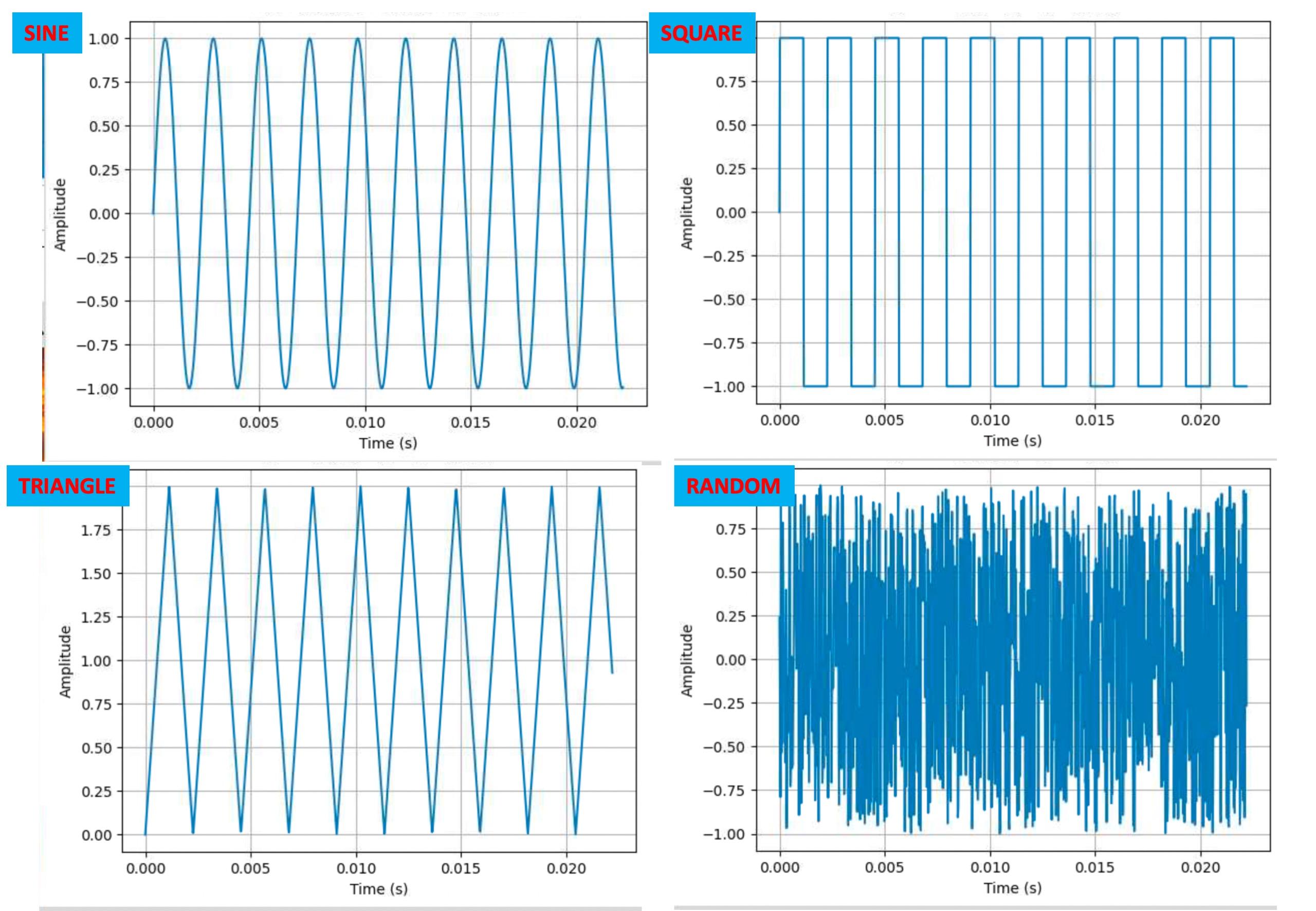Click the Amplitude axis label of the sine plot
Viewport: 1316px width, 911px height.
60,214
